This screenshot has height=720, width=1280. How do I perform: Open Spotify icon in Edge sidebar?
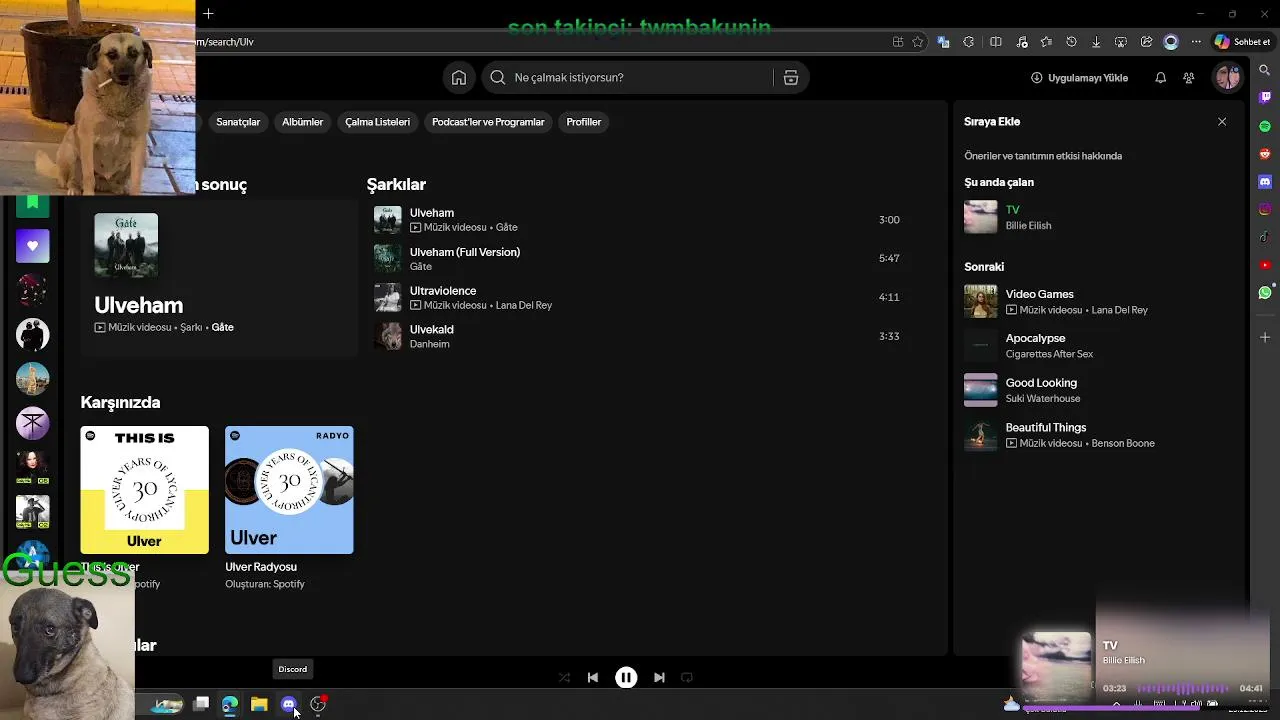point(1265,126)
